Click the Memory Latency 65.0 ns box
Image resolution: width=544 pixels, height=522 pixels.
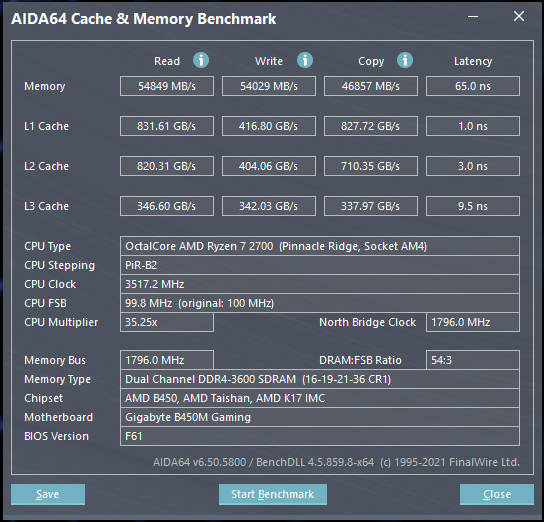click(473, 86)
